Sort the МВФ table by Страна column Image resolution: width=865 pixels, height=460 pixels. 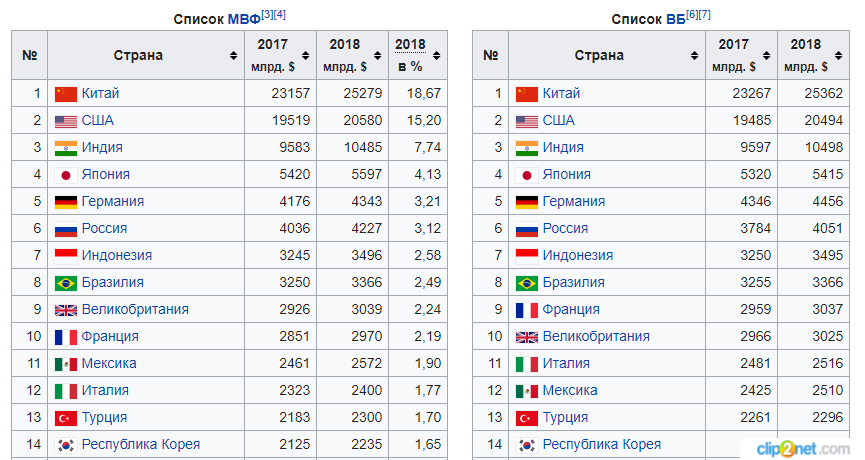click(x=233, y=55)
